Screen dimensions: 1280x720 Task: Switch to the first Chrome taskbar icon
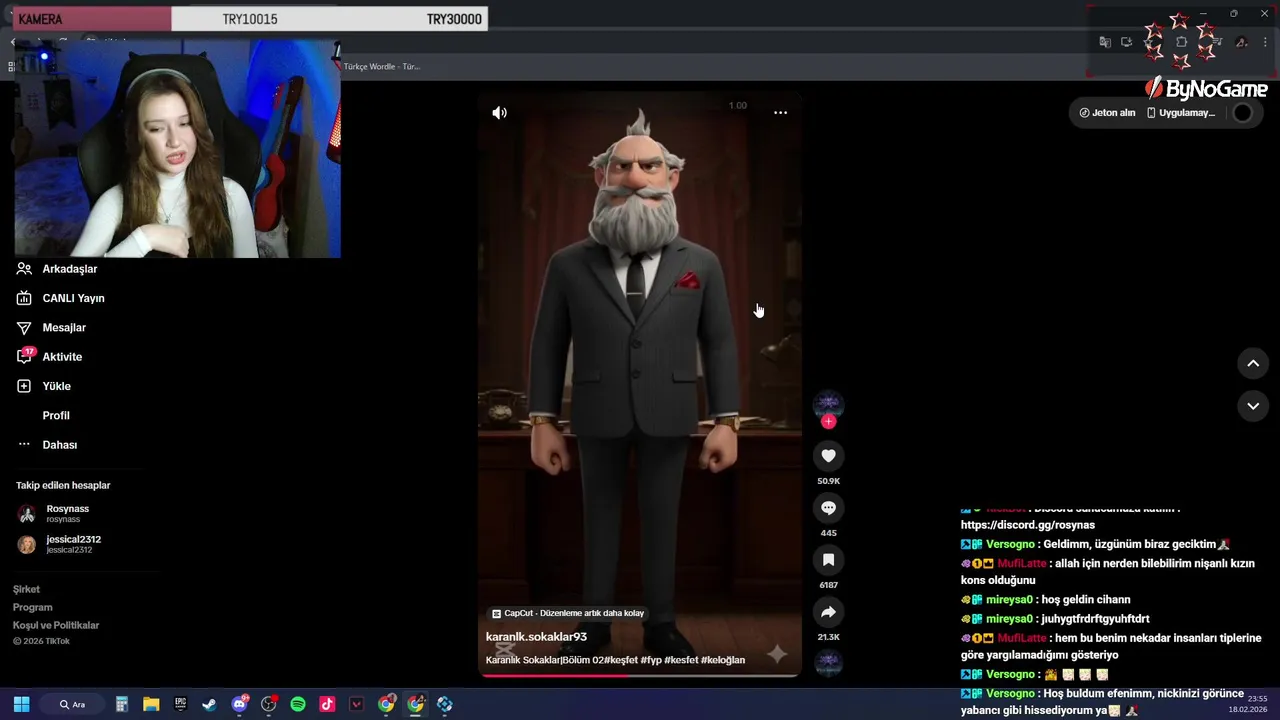coord(386,704)
